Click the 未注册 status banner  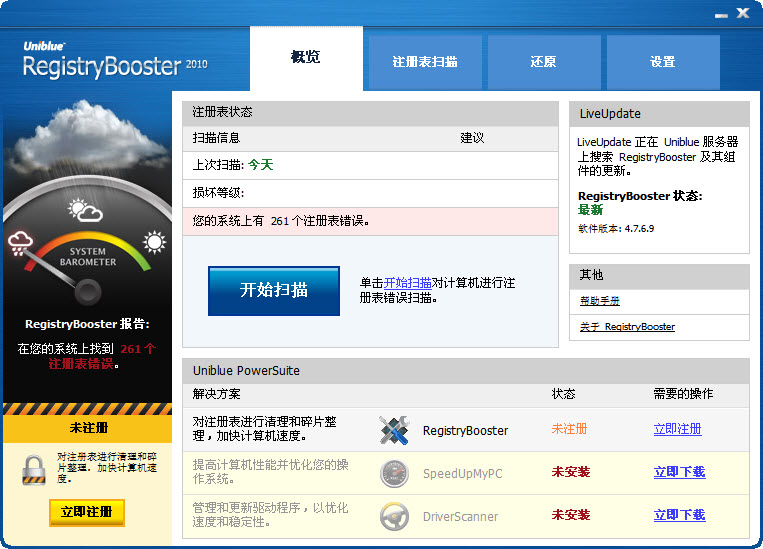click(88, 428)
